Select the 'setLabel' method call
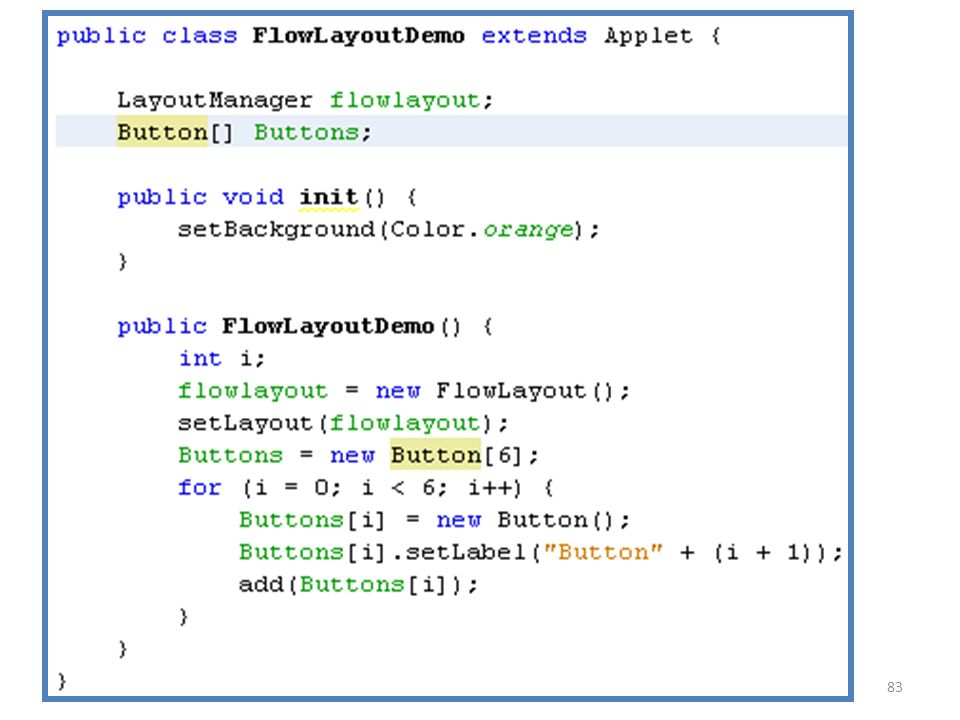Image resolution: width=960 pixels, height=720 pixels. (x=465, y=552)
